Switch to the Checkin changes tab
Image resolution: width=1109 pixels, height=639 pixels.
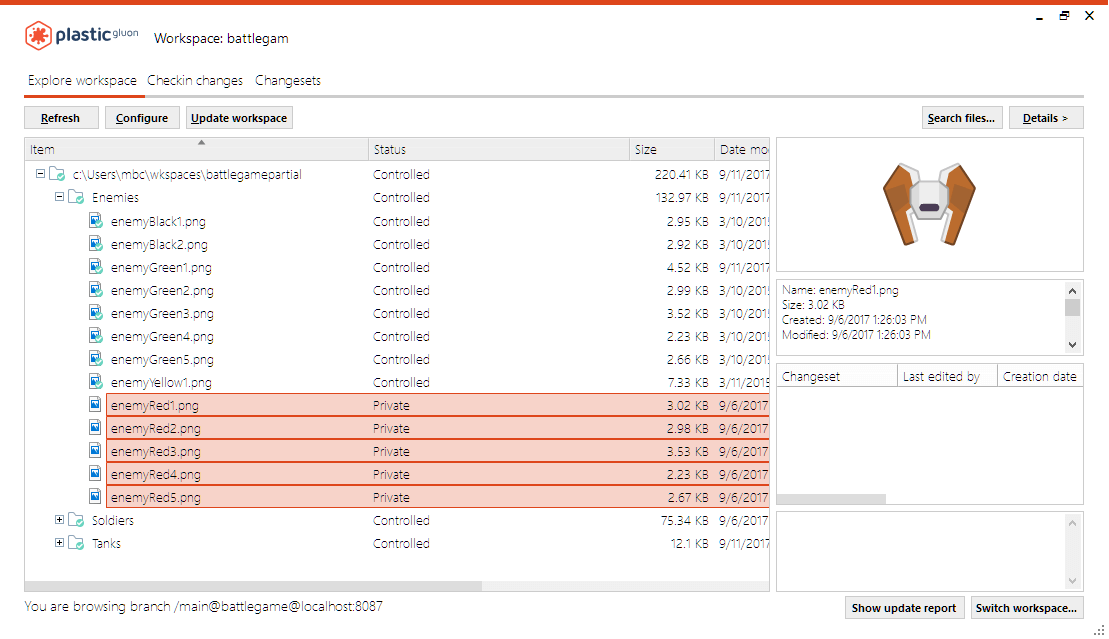pos(194,81)
